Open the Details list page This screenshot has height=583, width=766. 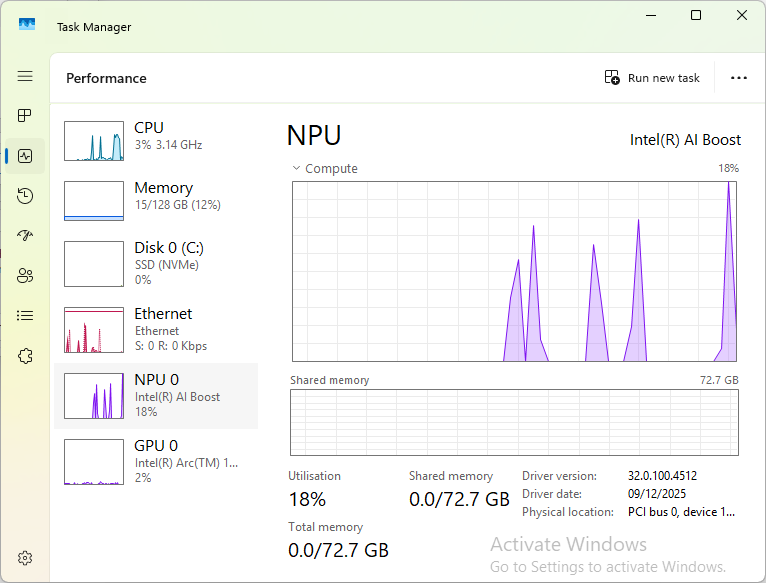pos(25,316)
